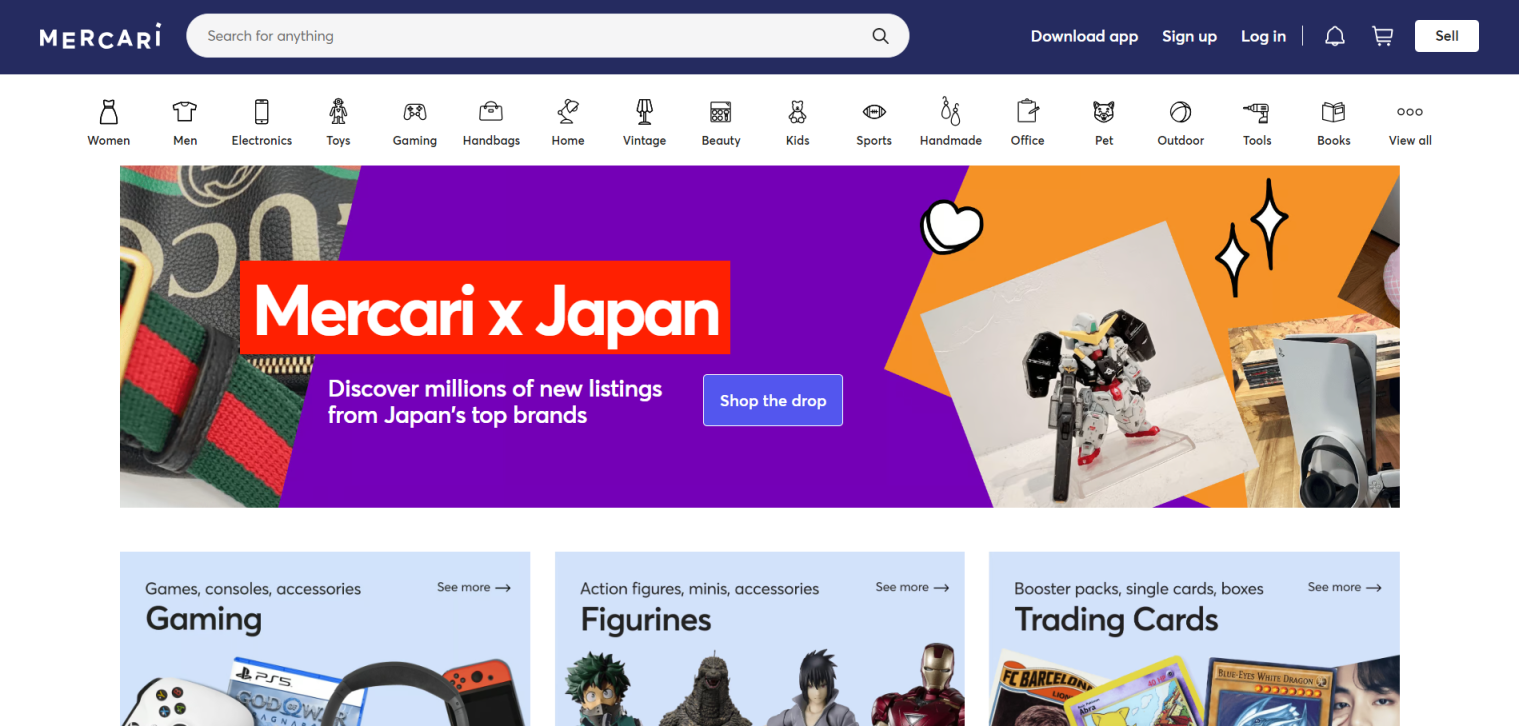
Task: Select the Beauty category icon
Action: (x=720, y=120)
